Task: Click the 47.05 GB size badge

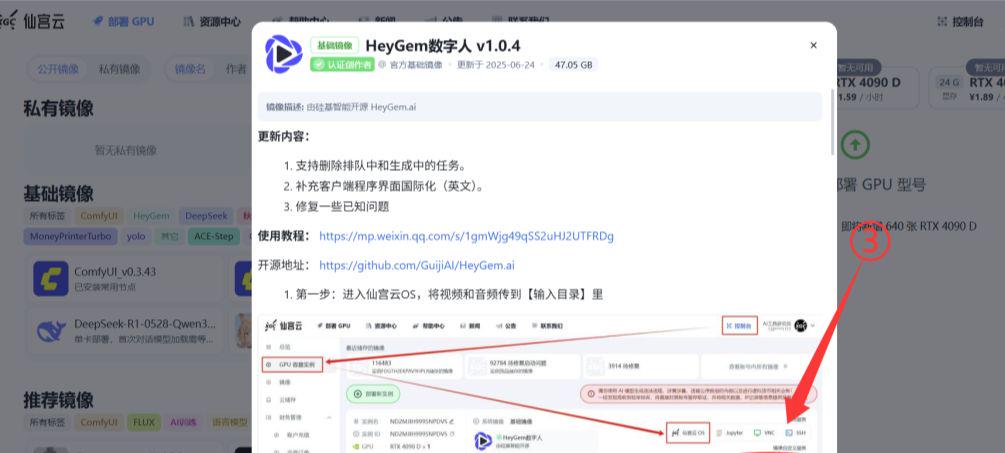Action: [x=573, y=65]
